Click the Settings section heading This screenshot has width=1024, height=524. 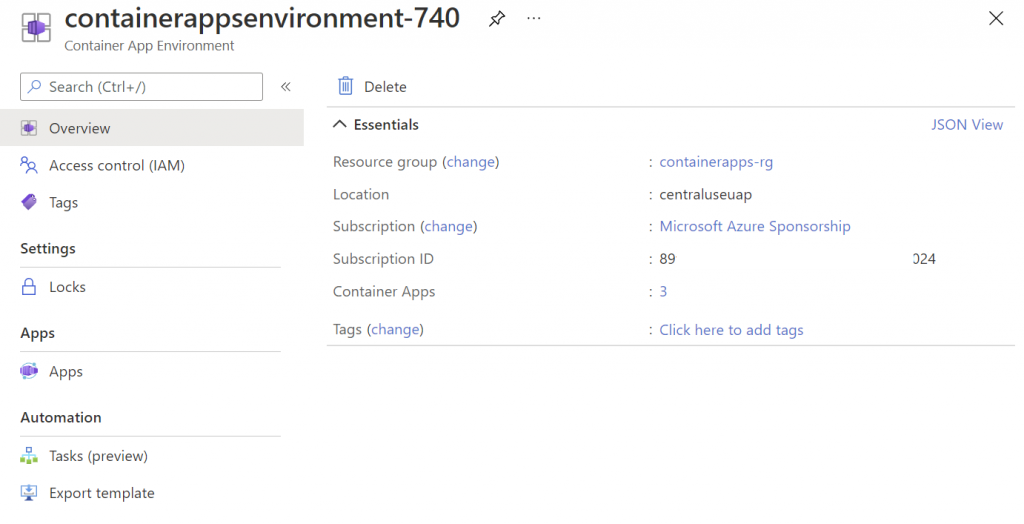click(48, 248)
